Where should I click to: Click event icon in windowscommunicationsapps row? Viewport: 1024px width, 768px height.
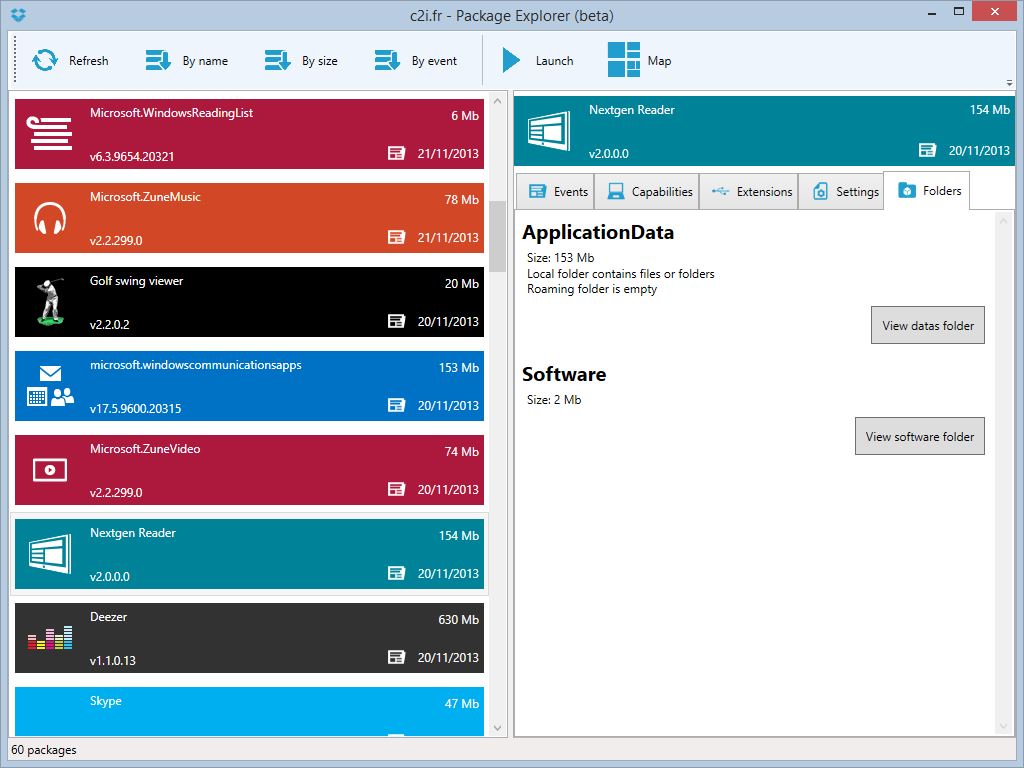pyautogui.click(x=396, y=405)
